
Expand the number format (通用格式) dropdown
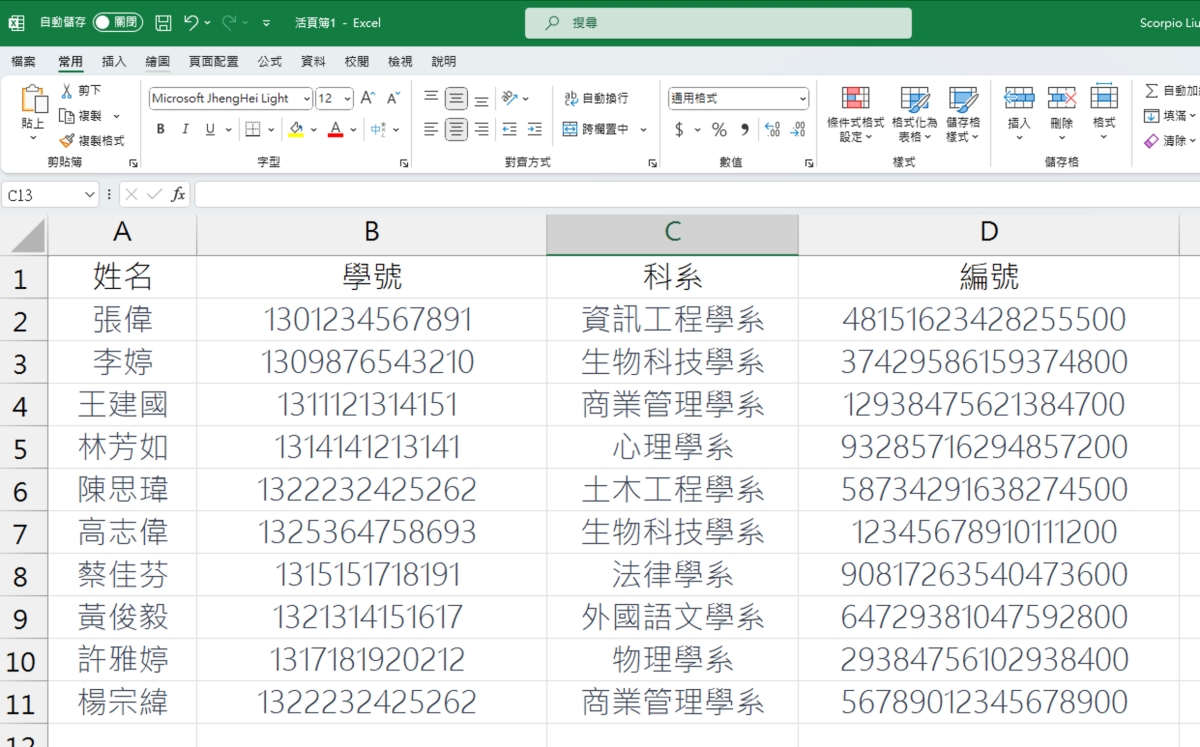[802, 98]
